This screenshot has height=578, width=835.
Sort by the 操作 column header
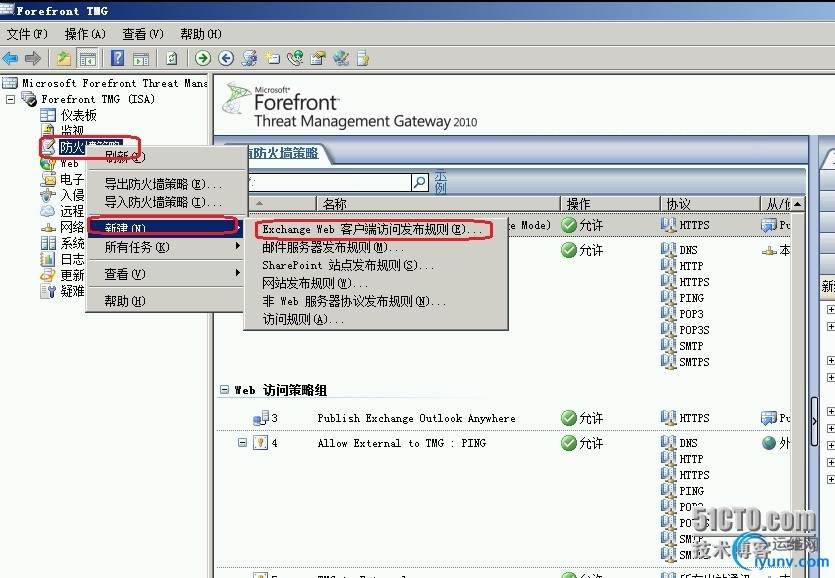[x=610, y=203]
